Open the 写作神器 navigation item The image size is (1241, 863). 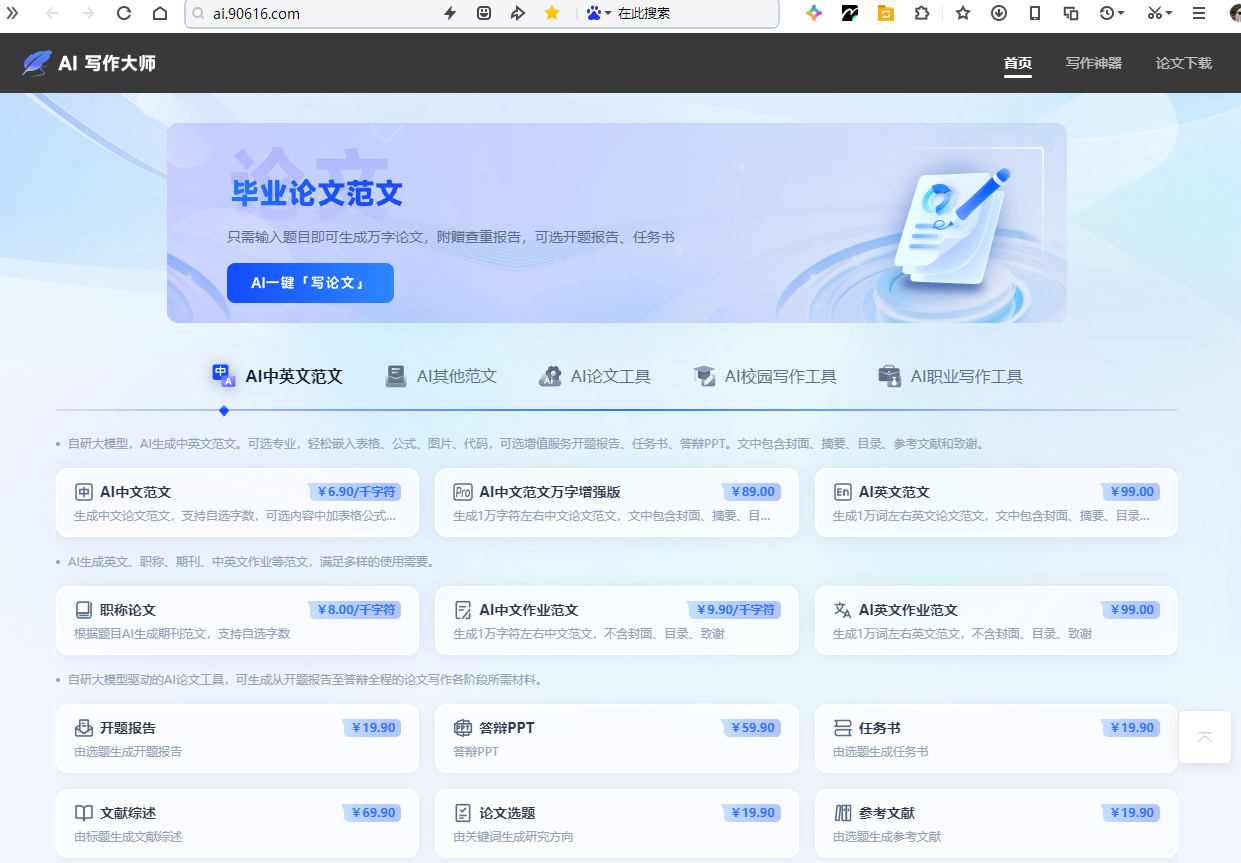pos(1094,63)
